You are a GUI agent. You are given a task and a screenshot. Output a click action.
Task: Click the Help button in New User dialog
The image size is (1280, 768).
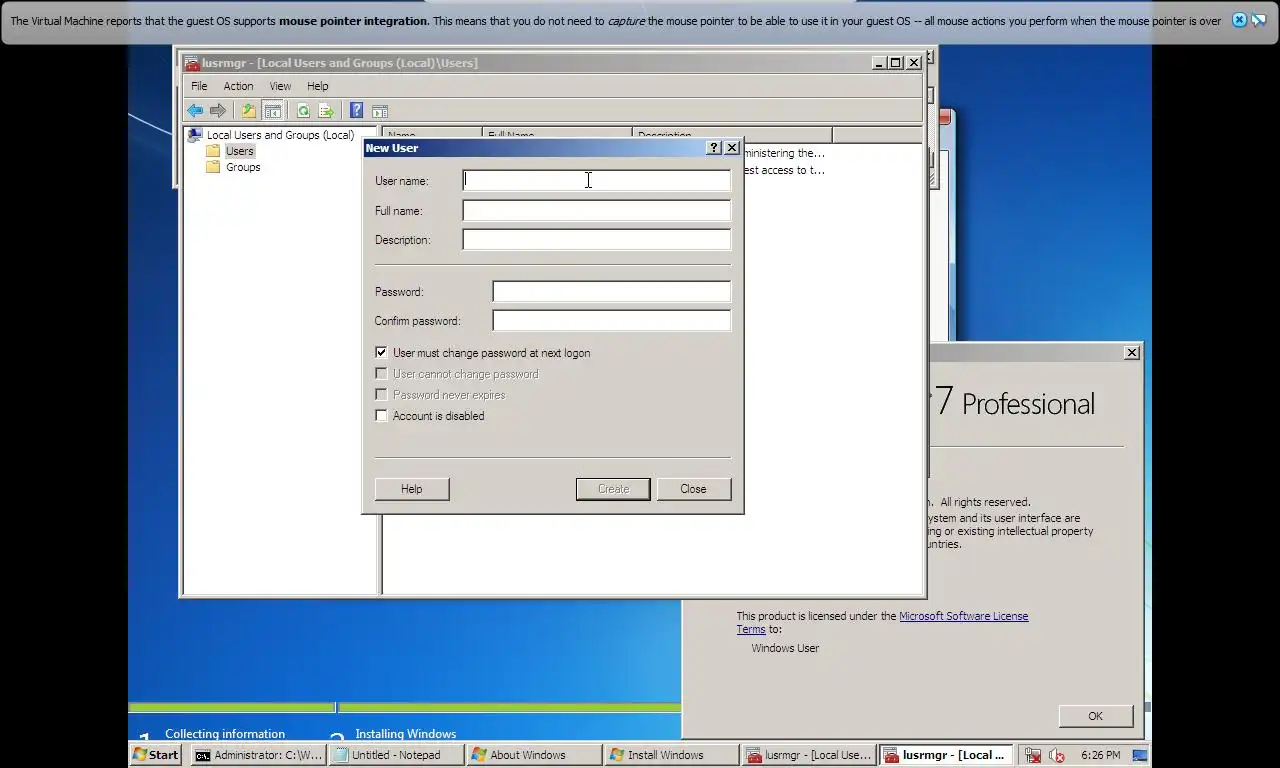tap(412, 489)
